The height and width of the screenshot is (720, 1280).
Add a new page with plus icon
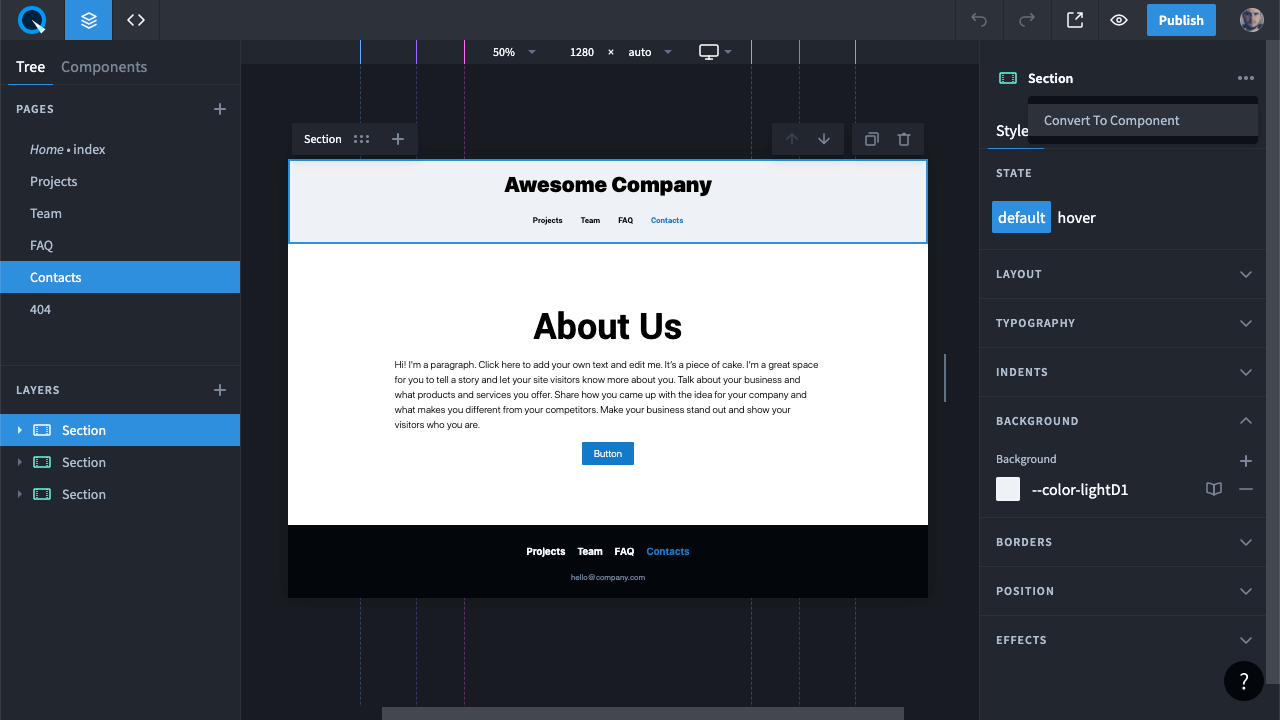pyautogui.click(x=220, y=109)
